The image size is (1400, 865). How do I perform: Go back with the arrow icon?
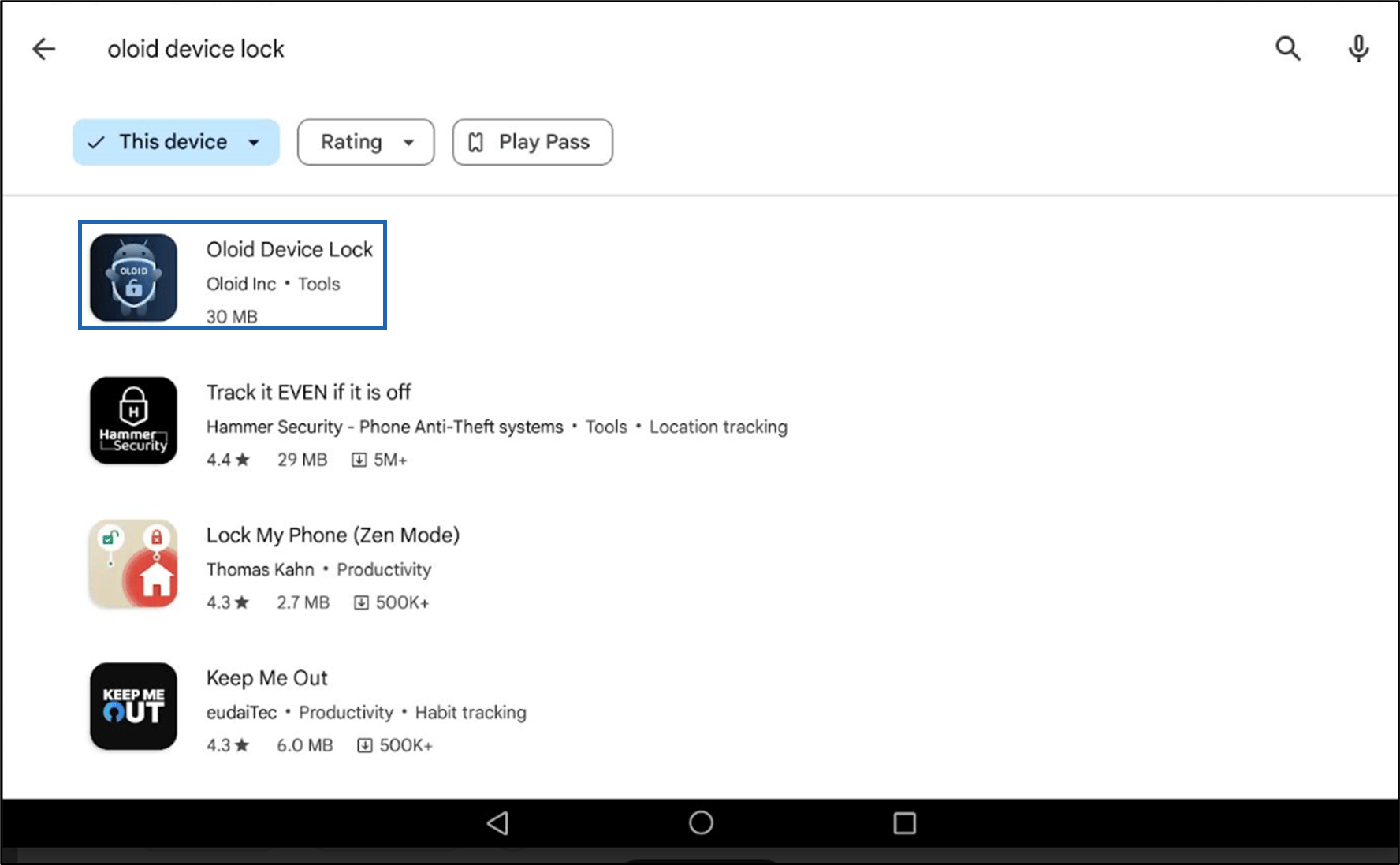point(44,49)
